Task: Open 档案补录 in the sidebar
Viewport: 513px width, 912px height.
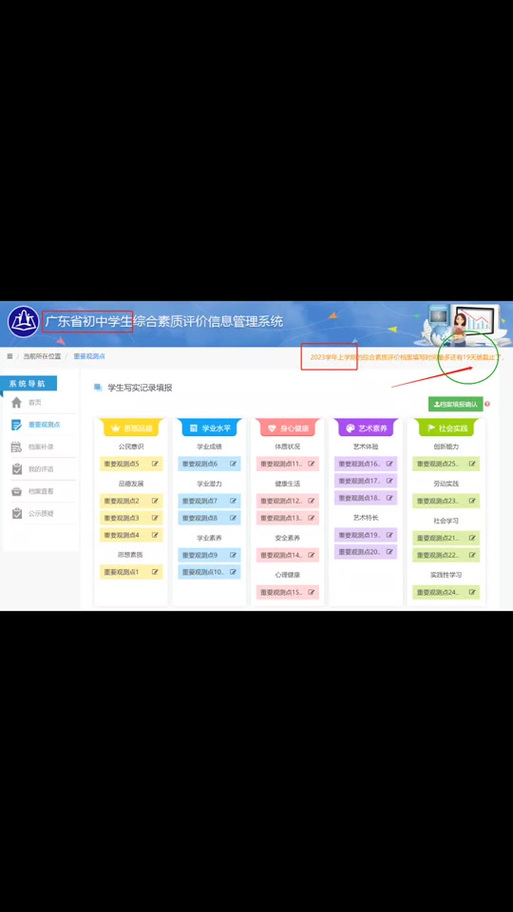Action: pos(41,447)
